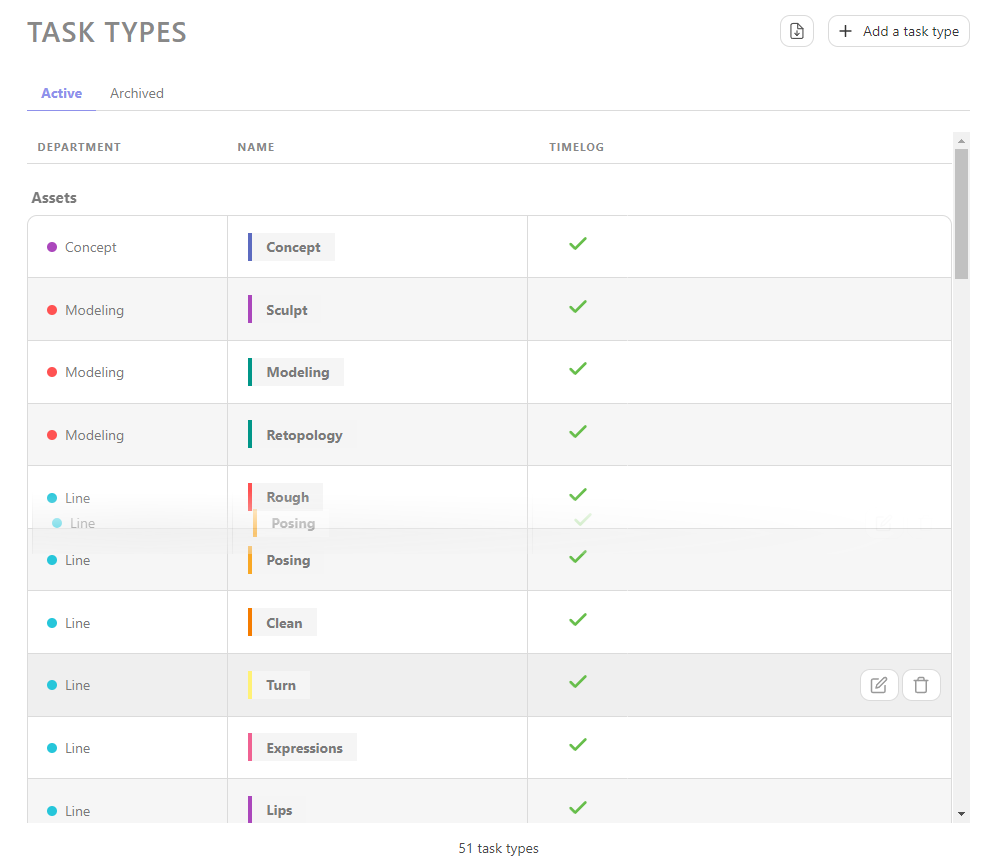The height and width of the screenshot is (863, 994).
Task: Click the Concept department cell
Action: coord(127,247)
